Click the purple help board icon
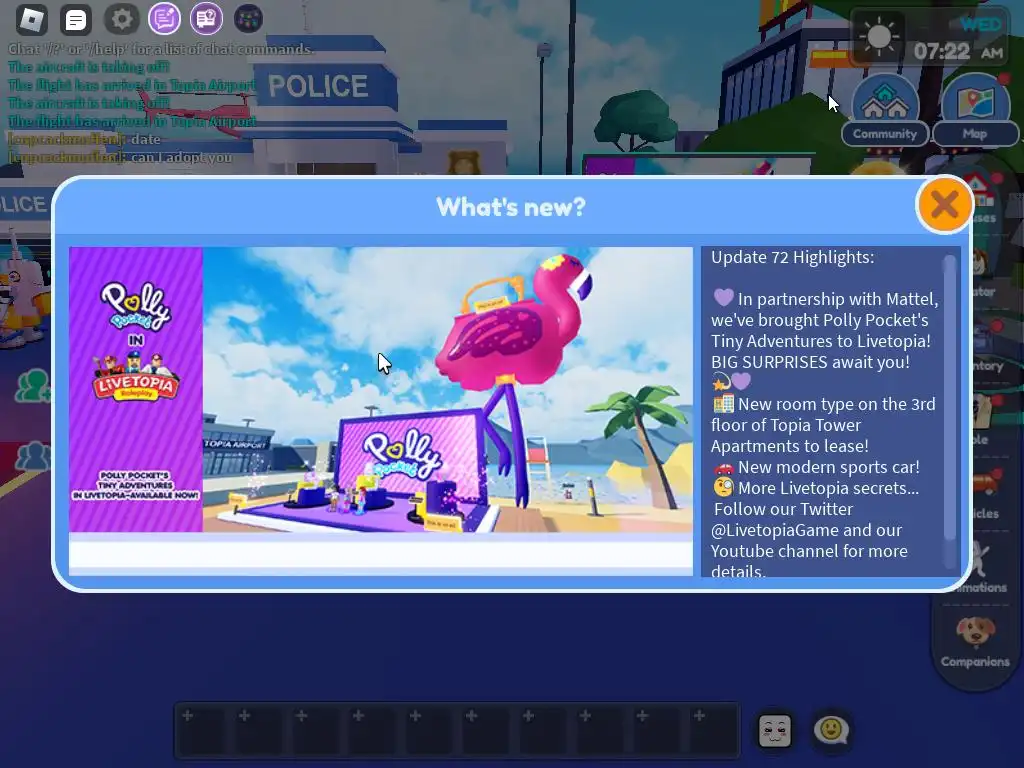 [x=206, y=19]
